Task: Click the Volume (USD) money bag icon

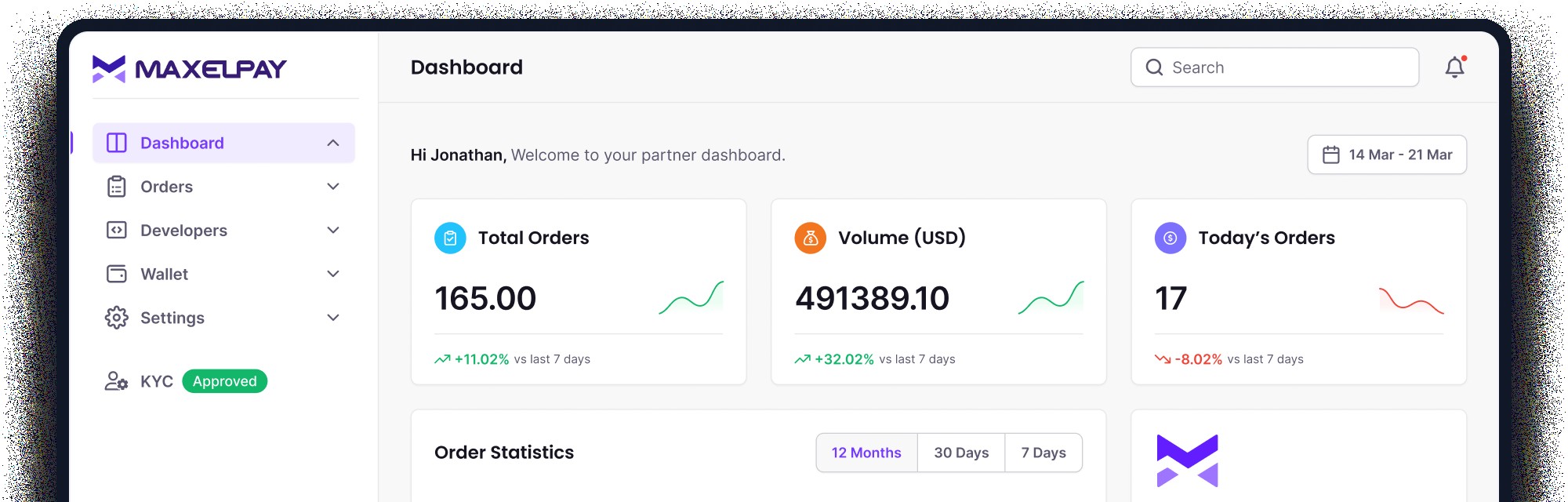Action: pyautogui.click(x=810, y=238)
